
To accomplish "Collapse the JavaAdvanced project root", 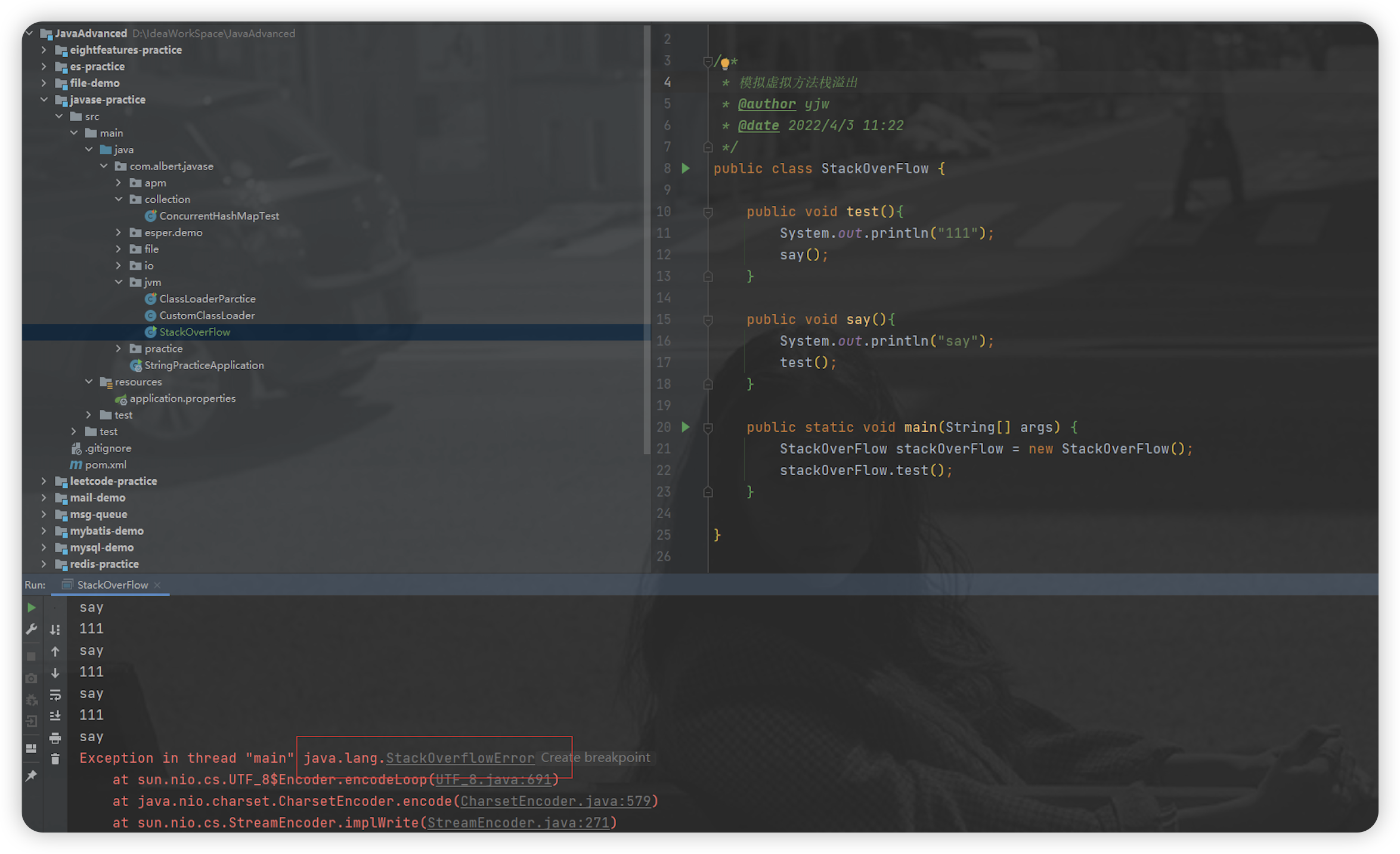I will coord(29,33).
